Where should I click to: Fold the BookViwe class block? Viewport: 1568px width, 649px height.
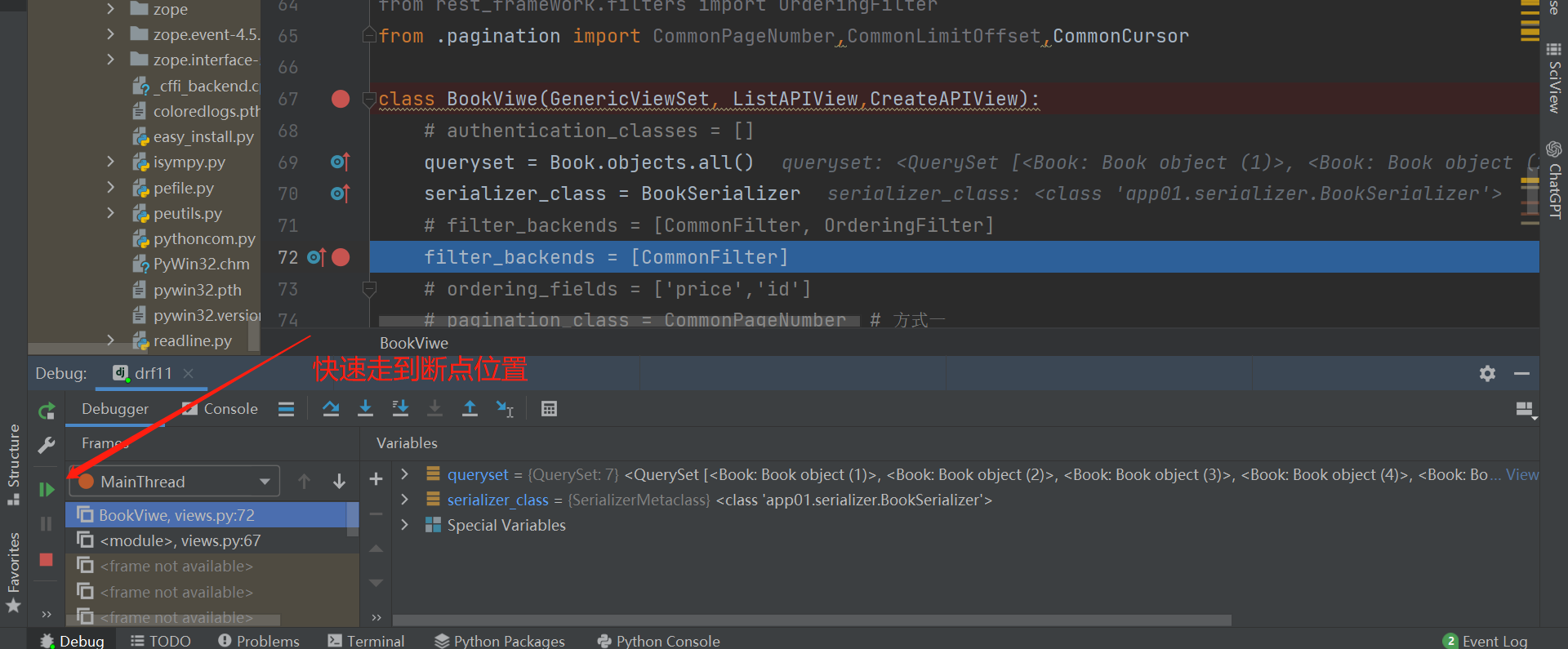[369, 100]
